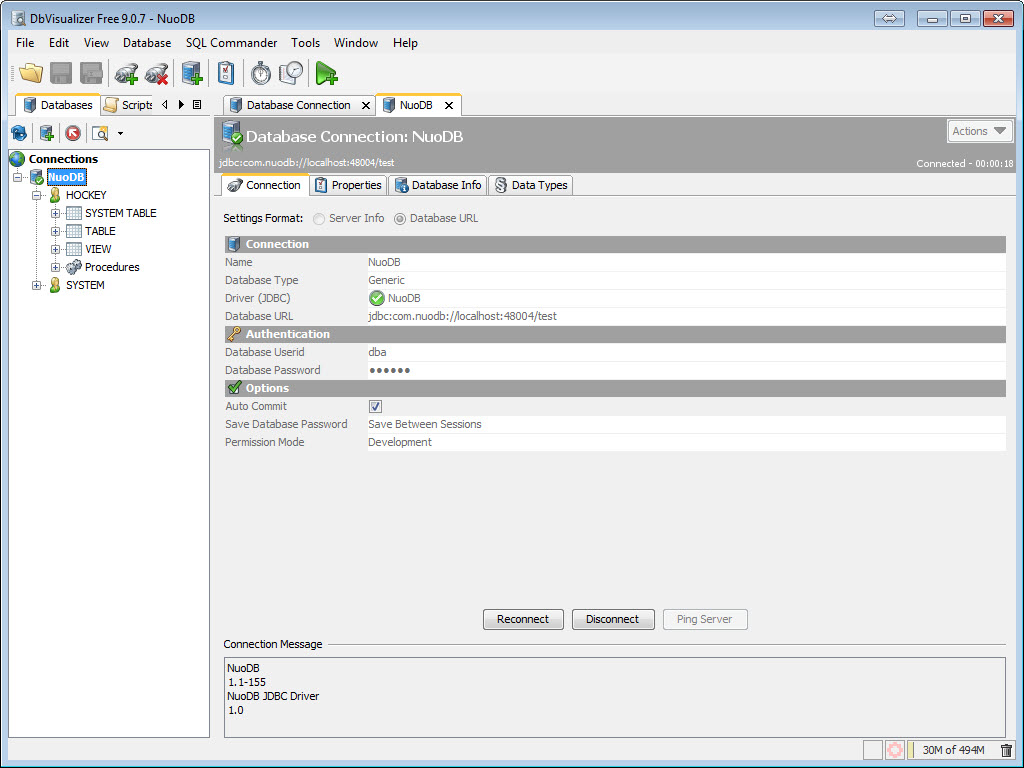
Task: Click the disconnect-all plug icon with red X
Action: click(x=157, y=74)
